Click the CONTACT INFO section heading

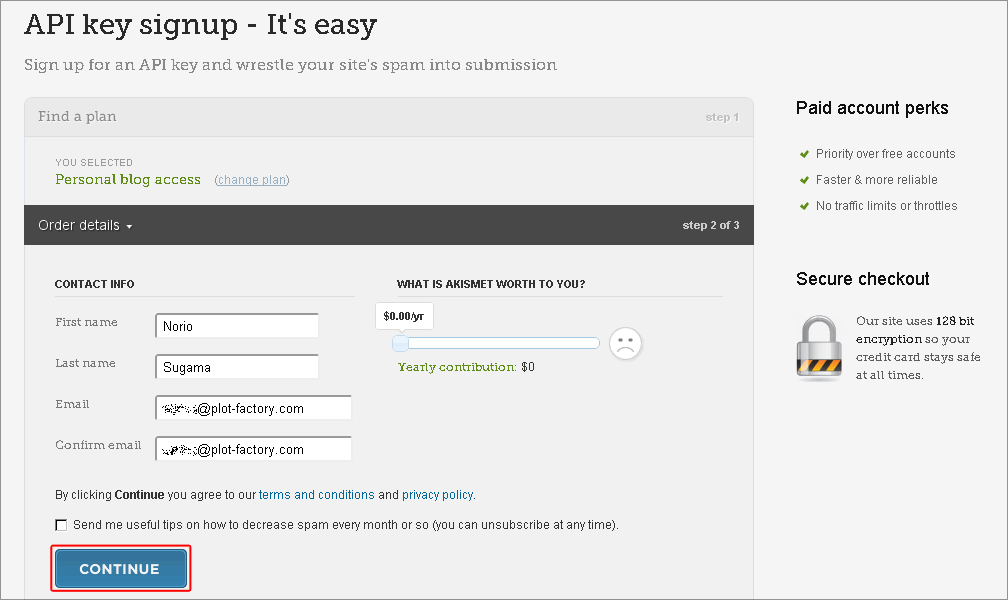click(x=94, y=284)
